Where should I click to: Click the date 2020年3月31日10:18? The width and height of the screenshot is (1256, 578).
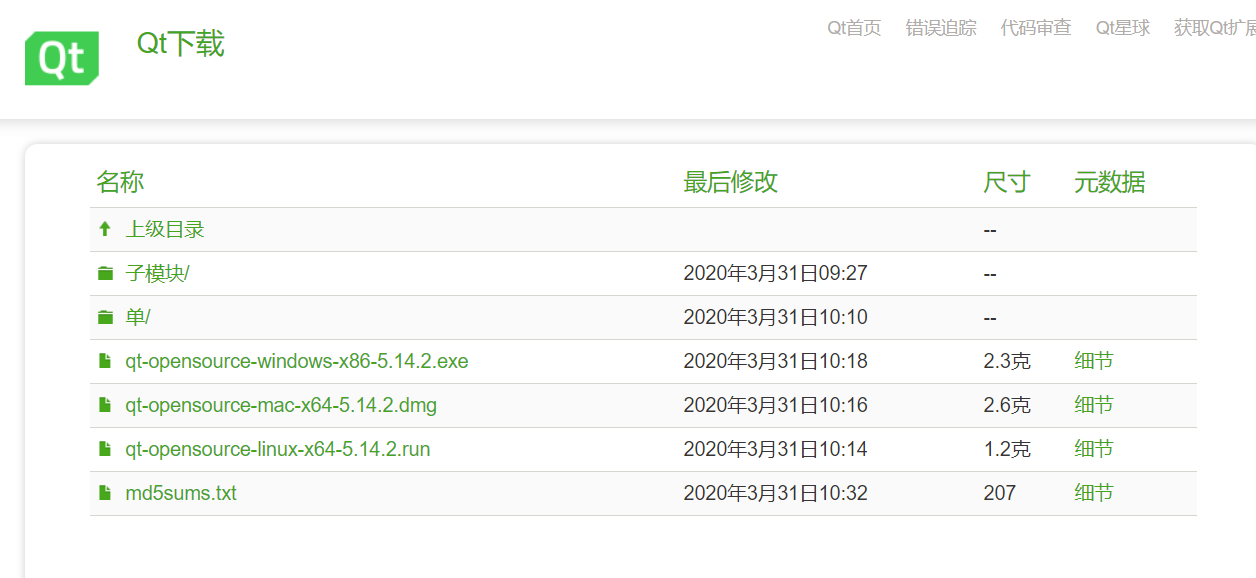pyautogui.click(x=775, y=361)
